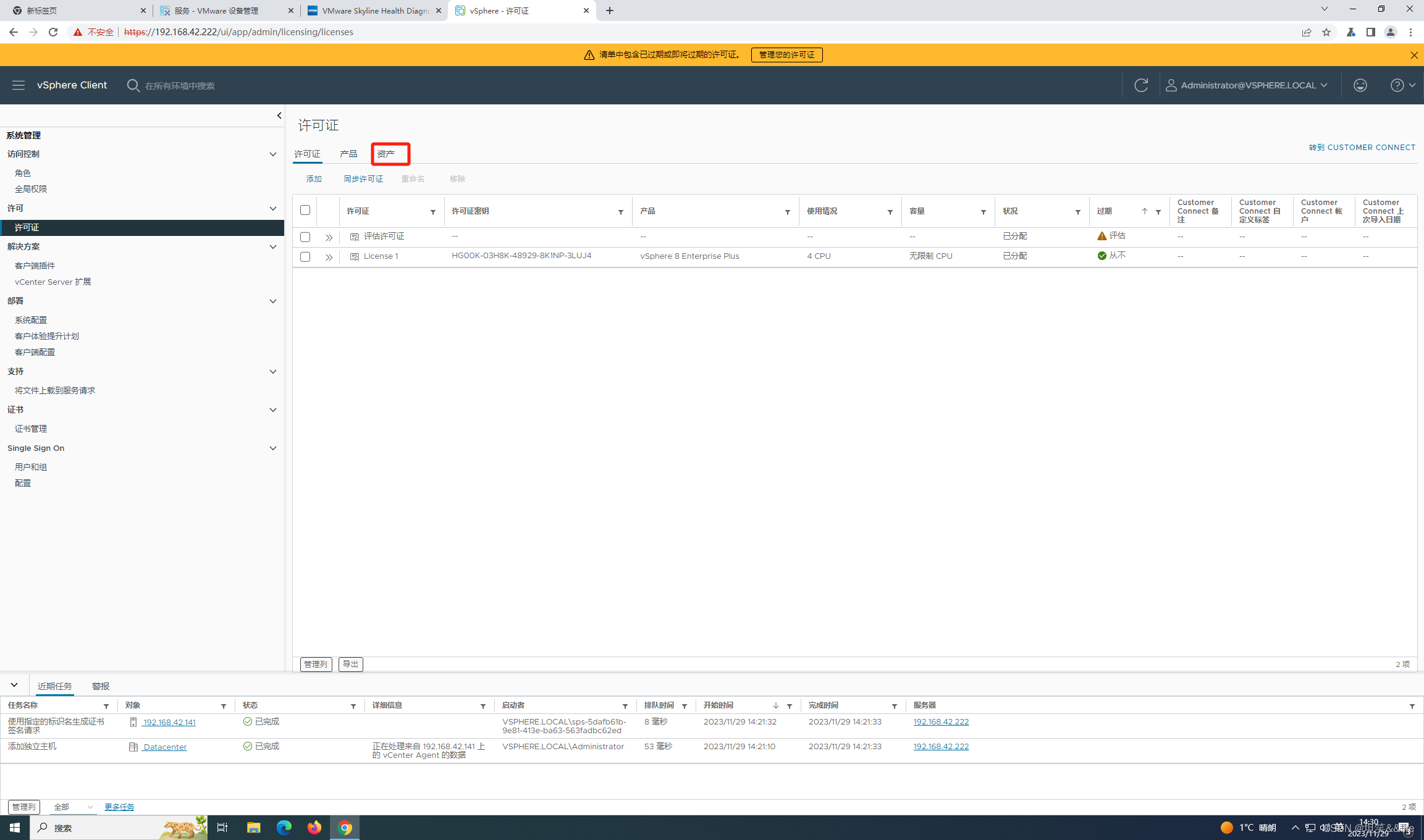This screenshot has height=840, width=1424.
Task: Open the Windows Start menu
Action: [x=15, y=828]
